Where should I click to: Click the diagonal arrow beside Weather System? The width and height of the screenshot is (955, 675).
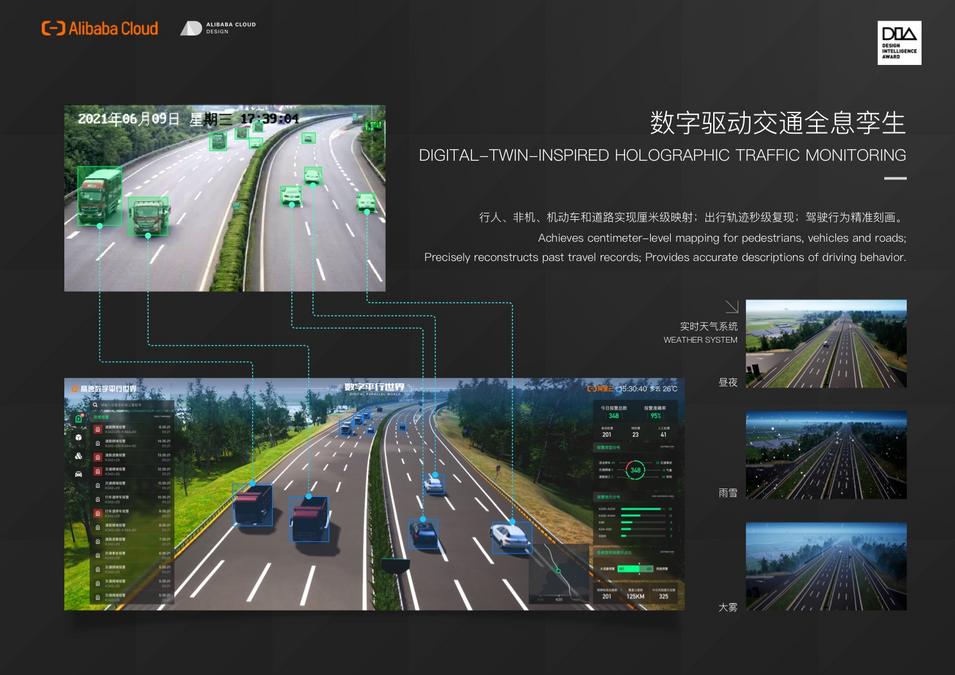[x=730, y=307]
